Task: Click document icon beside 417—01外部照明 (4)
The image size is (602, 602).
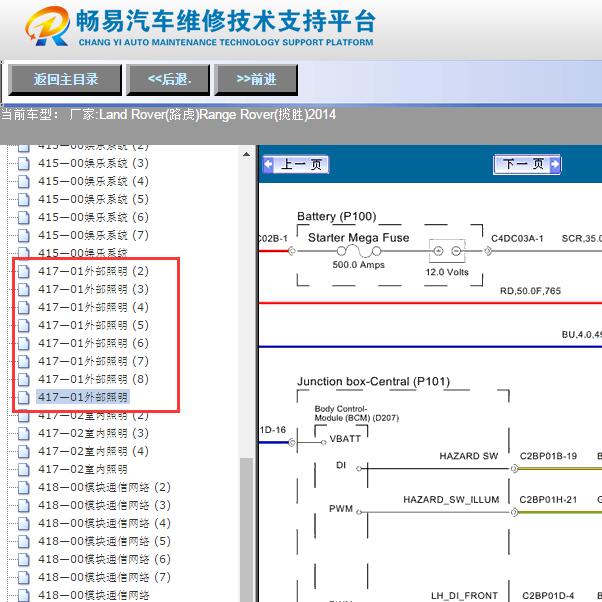Action: click(x=24, y=308)
